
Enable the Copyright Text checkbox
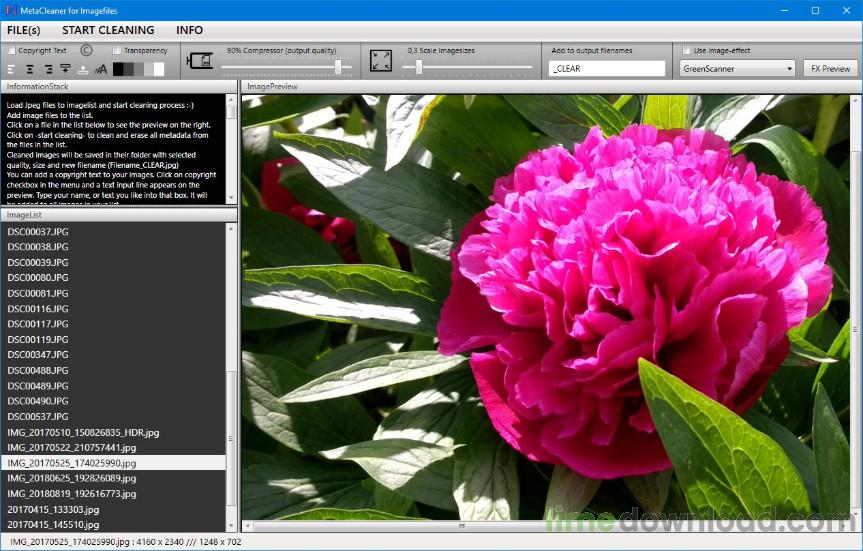(x=12, y=50)
